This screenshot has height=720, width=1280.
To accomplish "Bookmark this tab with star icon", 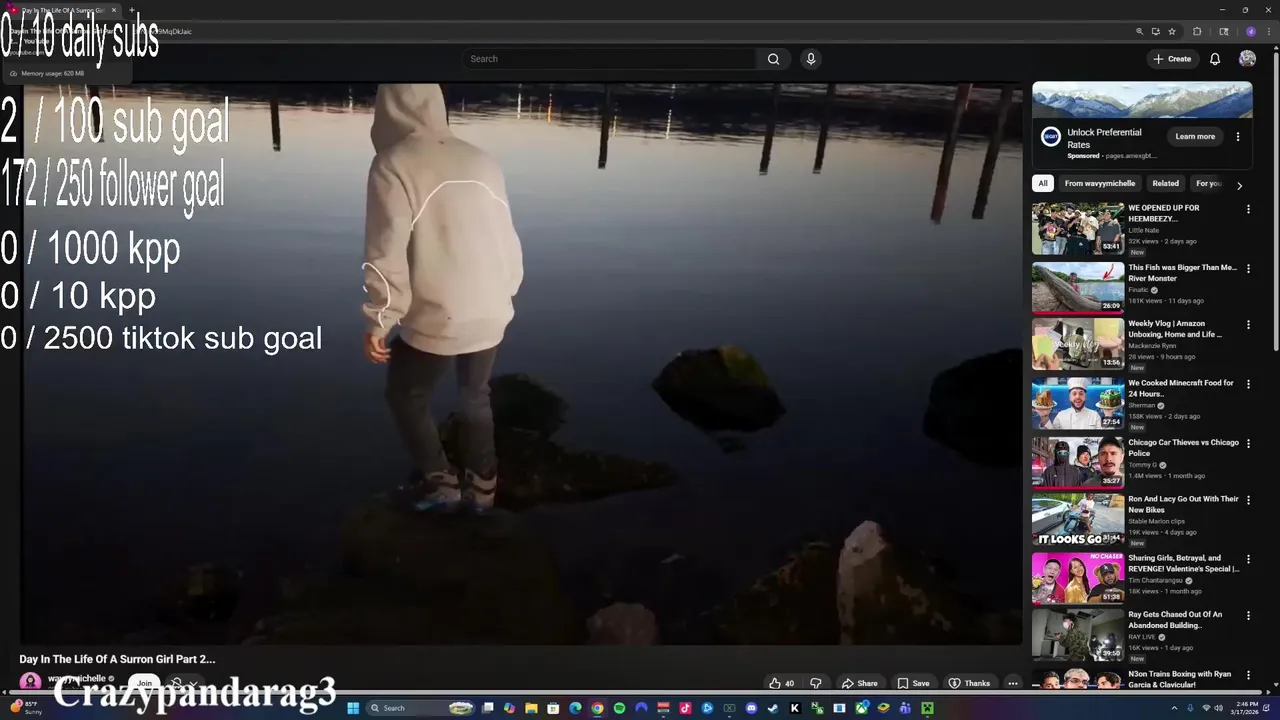I will pos(1172,31).
